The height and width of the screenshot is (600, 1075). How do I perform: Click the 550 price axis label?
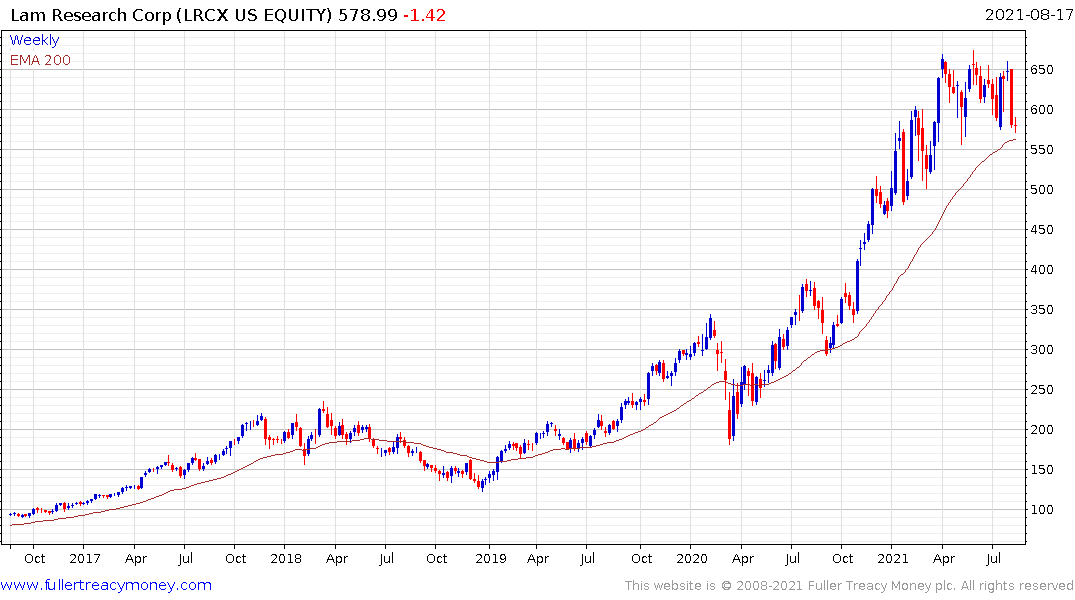[1041, 149]
